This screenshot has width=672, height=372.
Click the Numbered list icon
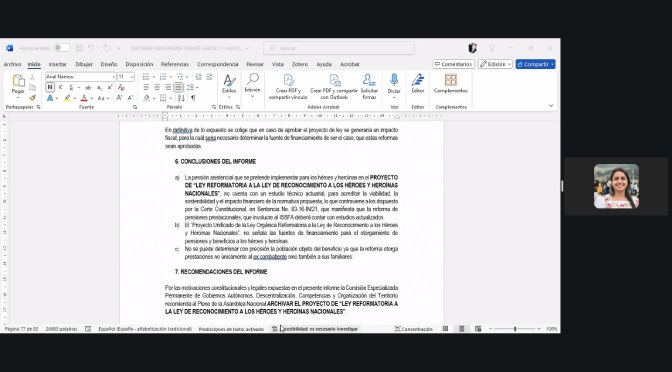click(163, 77)
